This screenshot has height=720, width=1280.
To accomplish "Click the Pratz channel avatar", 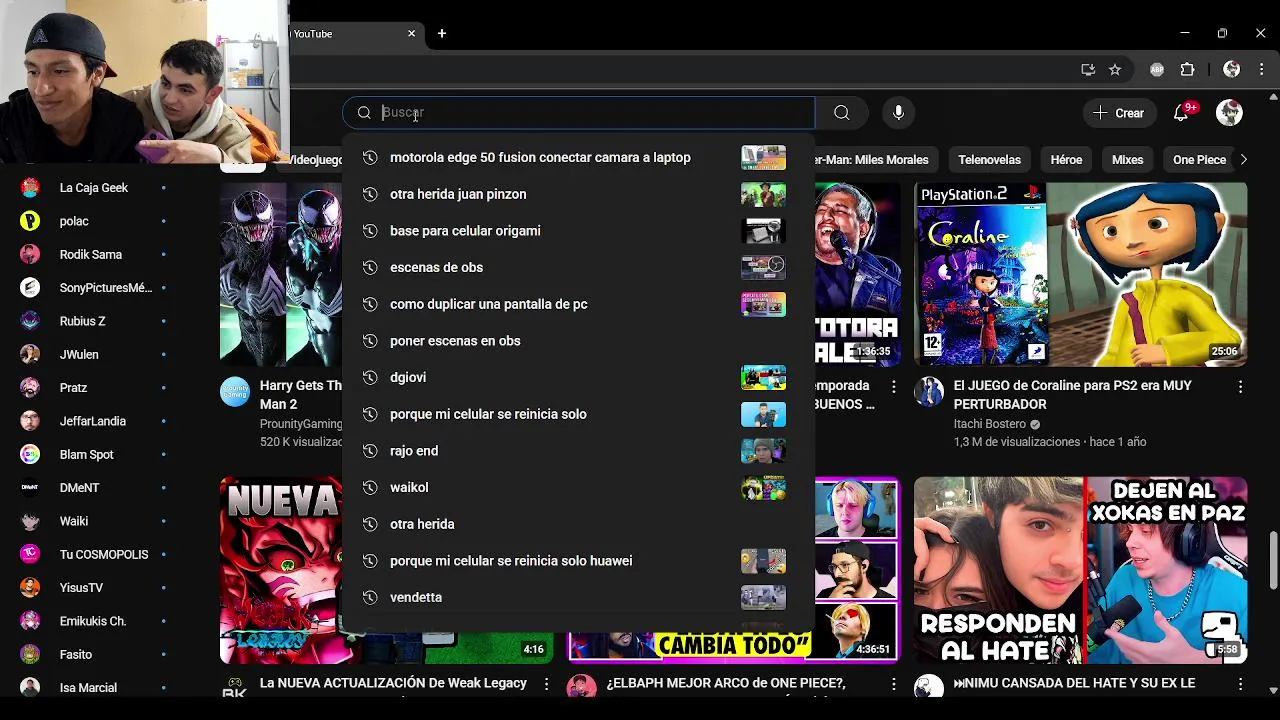I will [30, 388].
